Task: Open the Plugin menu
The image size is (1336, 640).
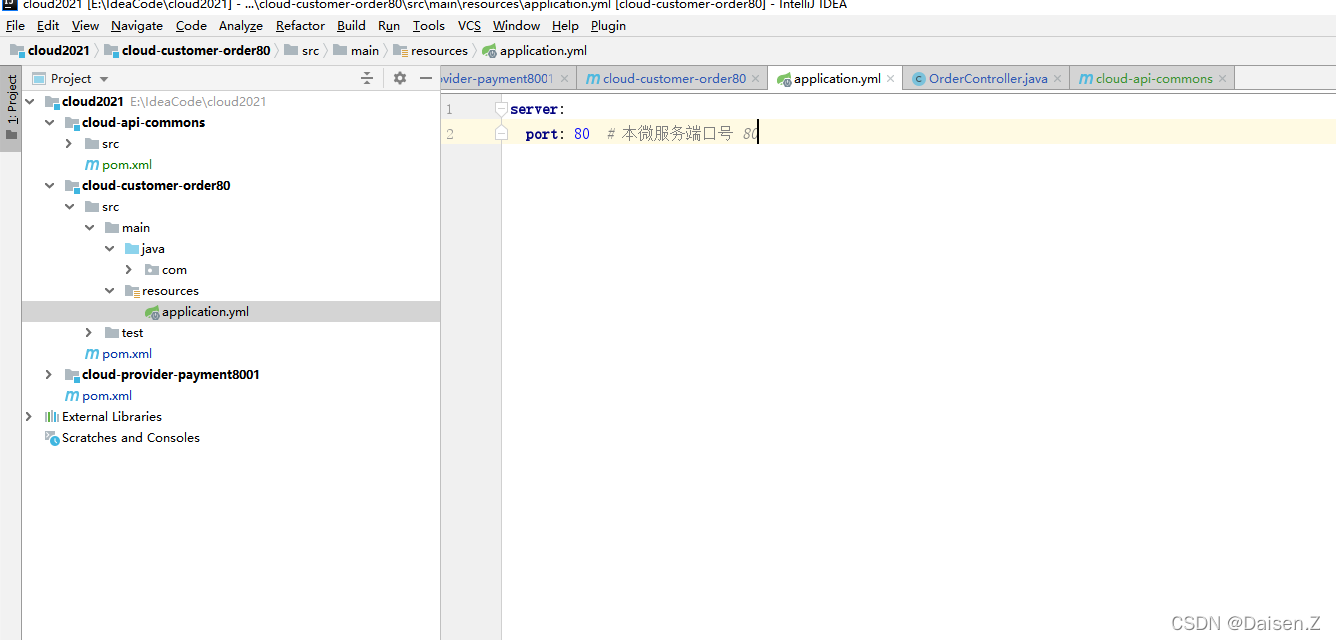Action: 608,26
